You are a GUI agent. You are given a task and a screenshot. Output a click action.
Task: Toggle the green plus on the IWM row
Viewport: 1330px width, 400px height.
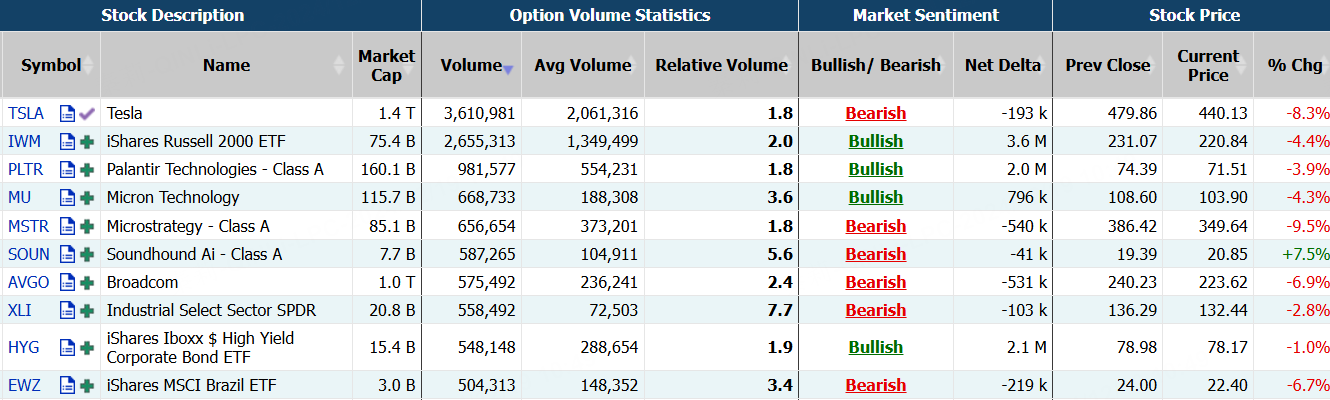click(x=87, y=142)
